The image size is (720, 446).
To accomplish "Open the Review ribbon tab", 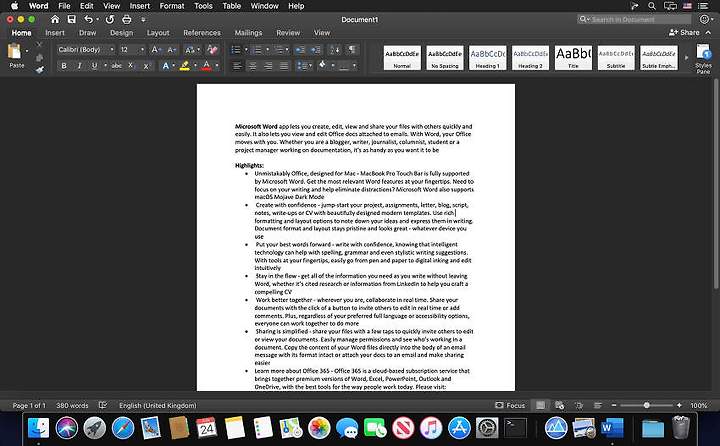I will (x=288, y=33).
